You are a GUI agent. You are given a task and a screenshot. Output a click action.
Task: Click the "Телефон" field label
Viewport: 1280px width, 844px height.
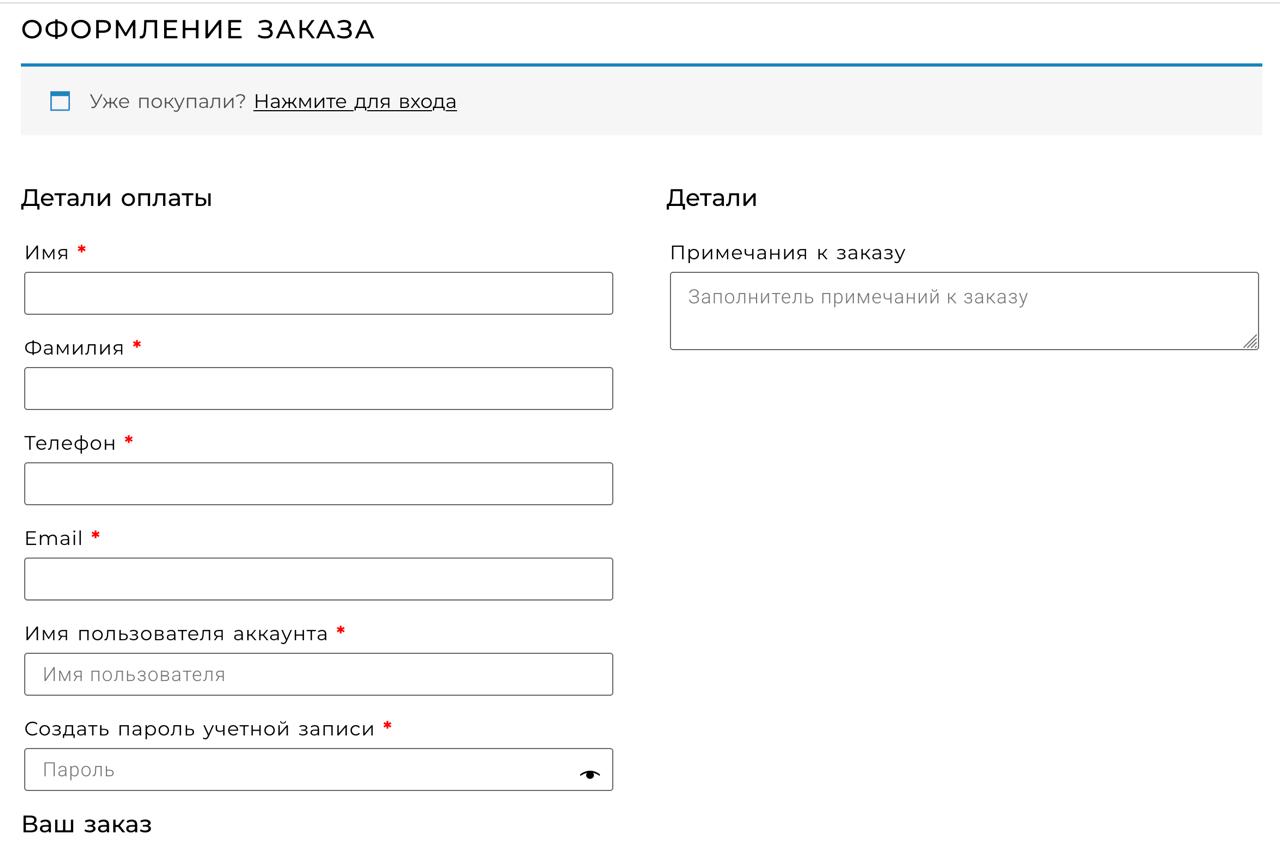click(70, 443)
